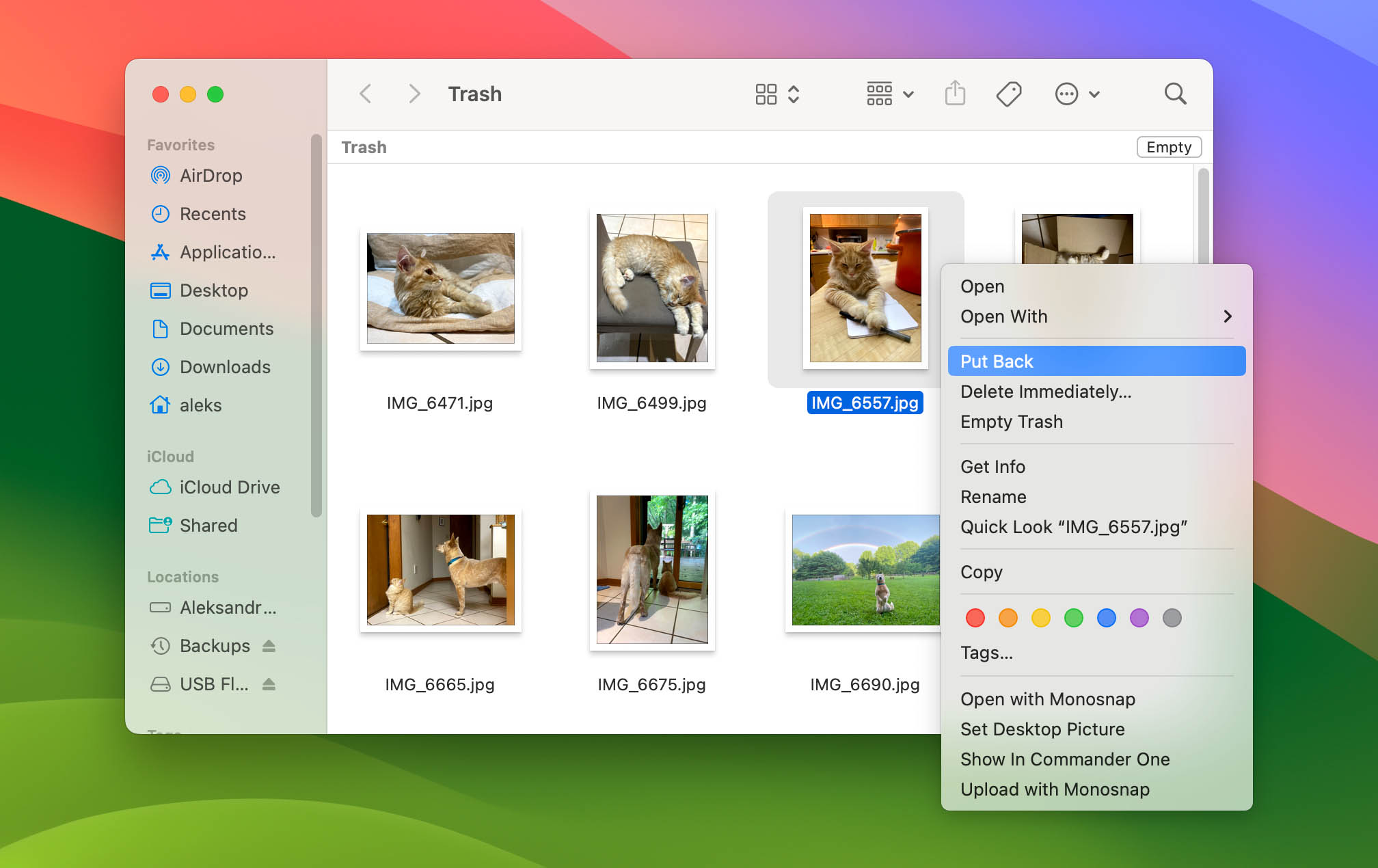Click the tags/label icon in toolbar
The width and height of the screenshot is (1378, 868).
[x=1008, y=94]
